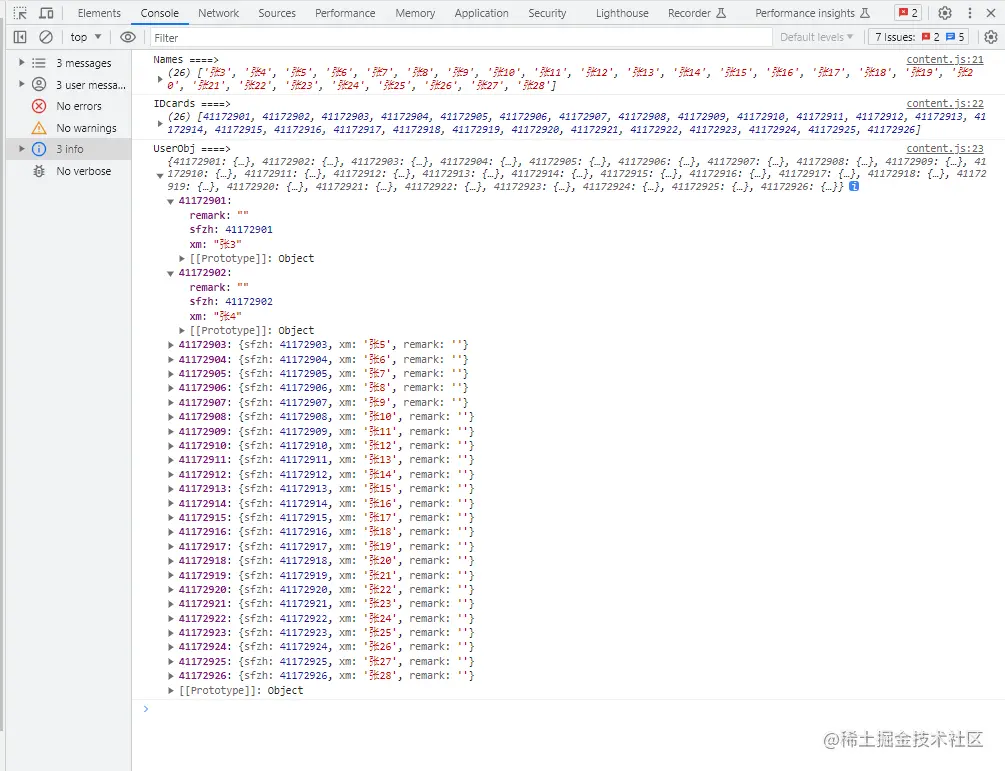1005x771 pixels.
Task: Open content.js:23 source link
Action: (x=945, y=148)
